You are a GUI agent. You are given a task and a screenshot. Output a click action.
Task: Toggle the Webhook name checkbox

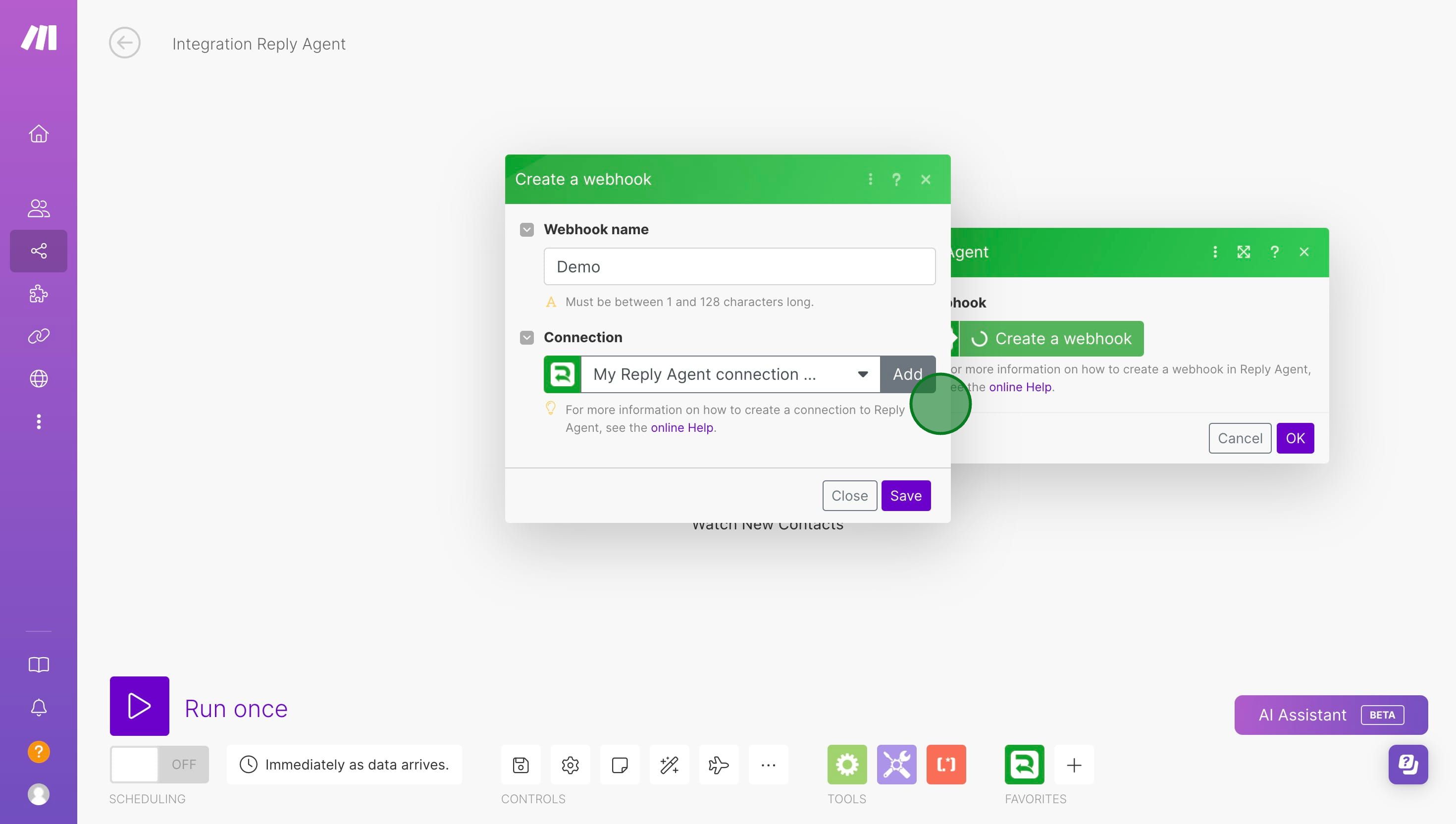527,229
